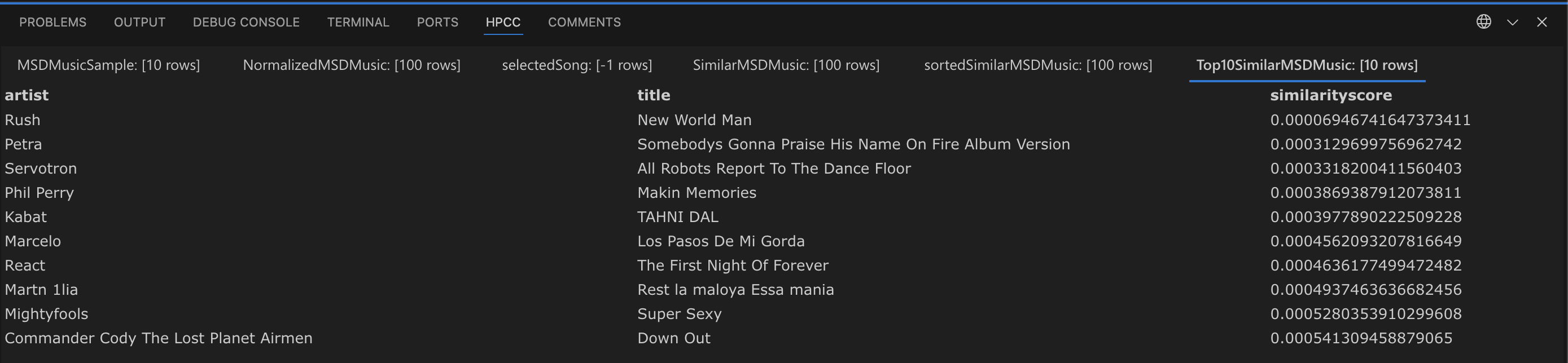This screenshot has height=363, width=1568.
Task: Switch to the PROBLEMS panel
Action: coord(53,22)
